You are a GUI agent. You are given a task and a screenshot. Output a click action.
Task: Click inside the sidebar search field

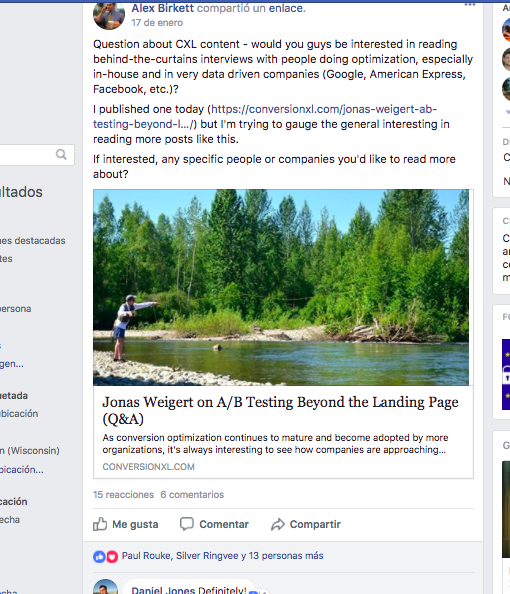27,155
